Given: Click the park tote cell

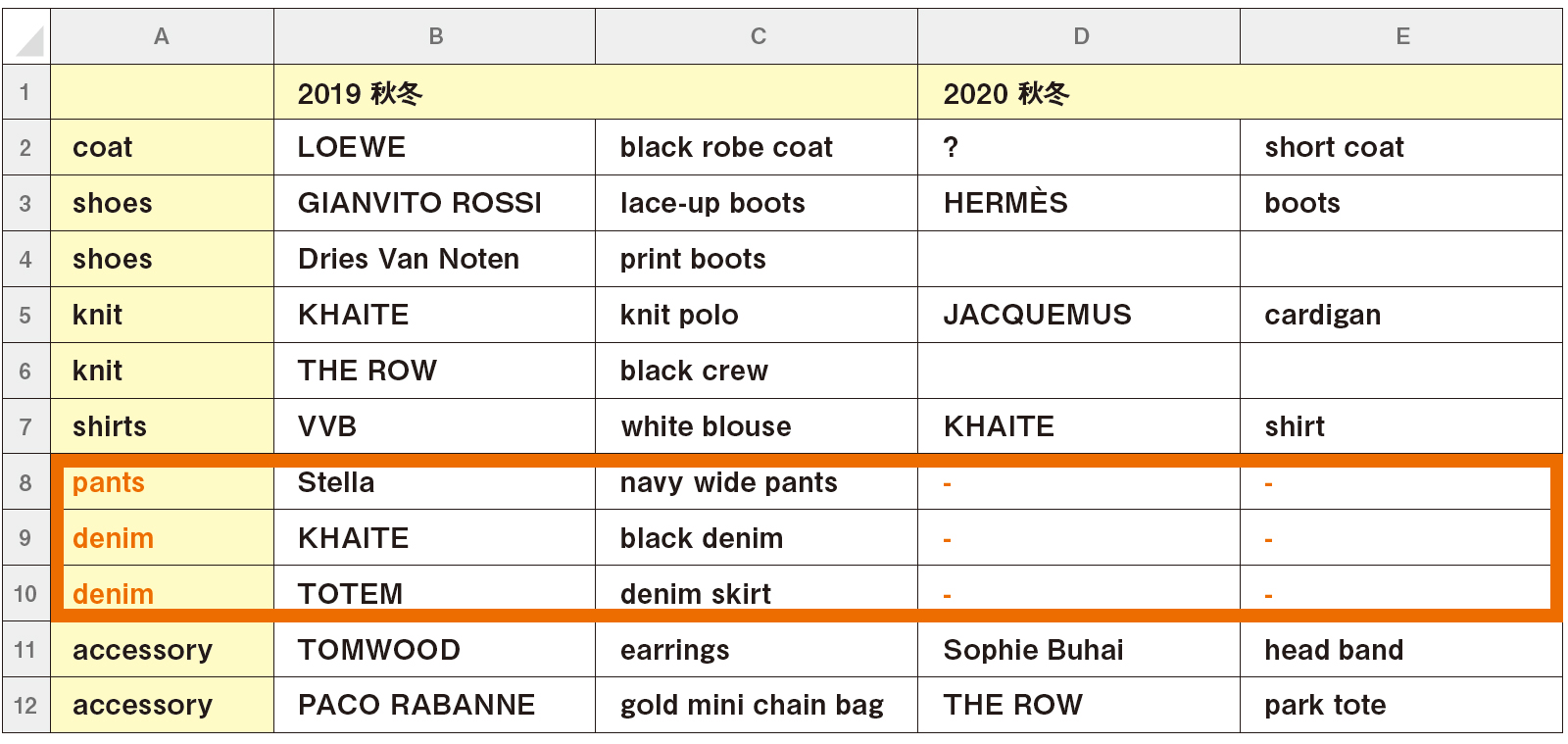Looking at the screenshot, I should [1401, 705].
